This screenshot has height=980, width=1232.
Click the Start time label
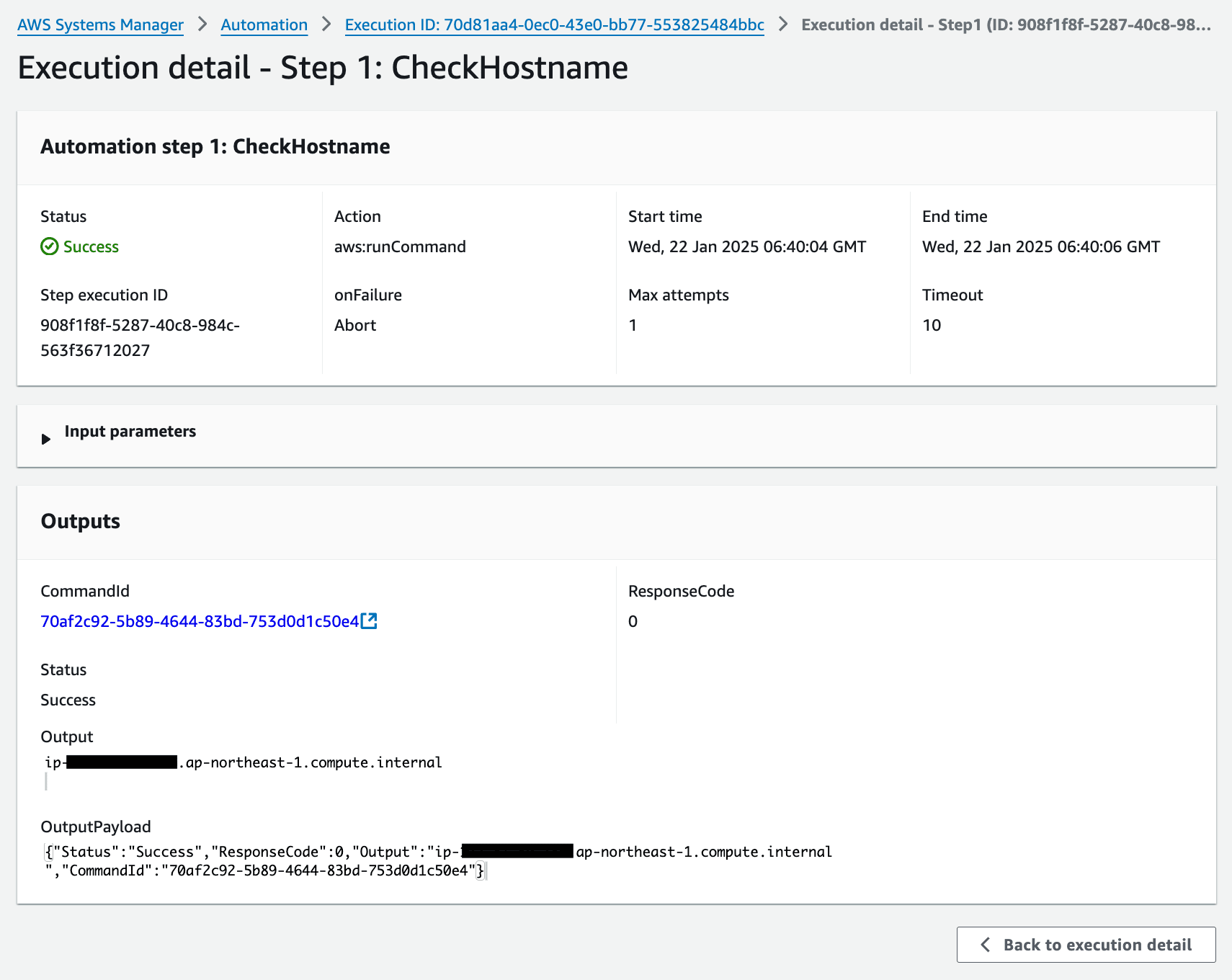point(665,216)
